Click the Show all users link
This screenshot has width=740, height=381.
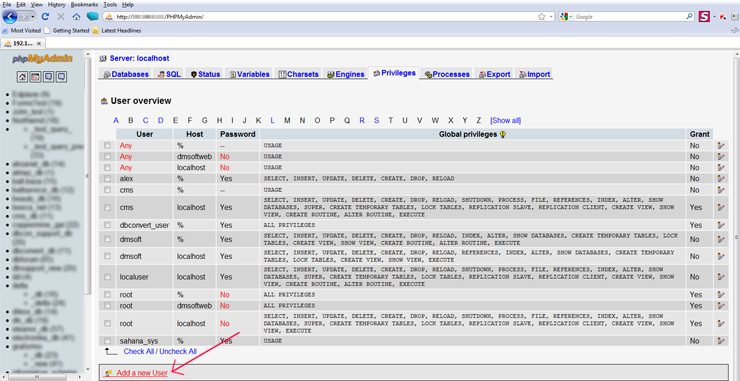point(505,120)
